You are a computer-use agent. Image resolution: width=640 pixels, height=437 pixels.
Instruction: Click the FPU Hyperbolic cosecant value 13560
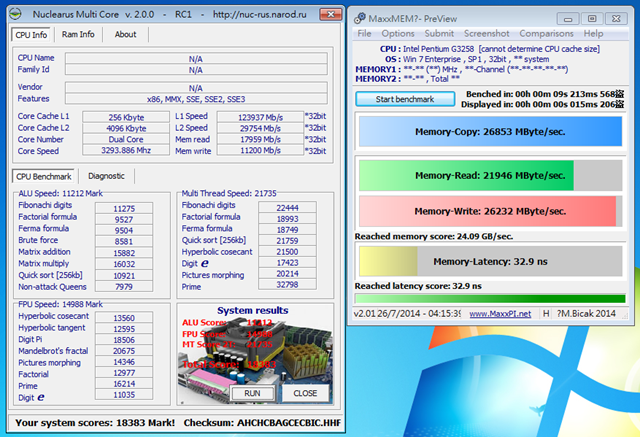pyautogui.click(x=124, y=318)
